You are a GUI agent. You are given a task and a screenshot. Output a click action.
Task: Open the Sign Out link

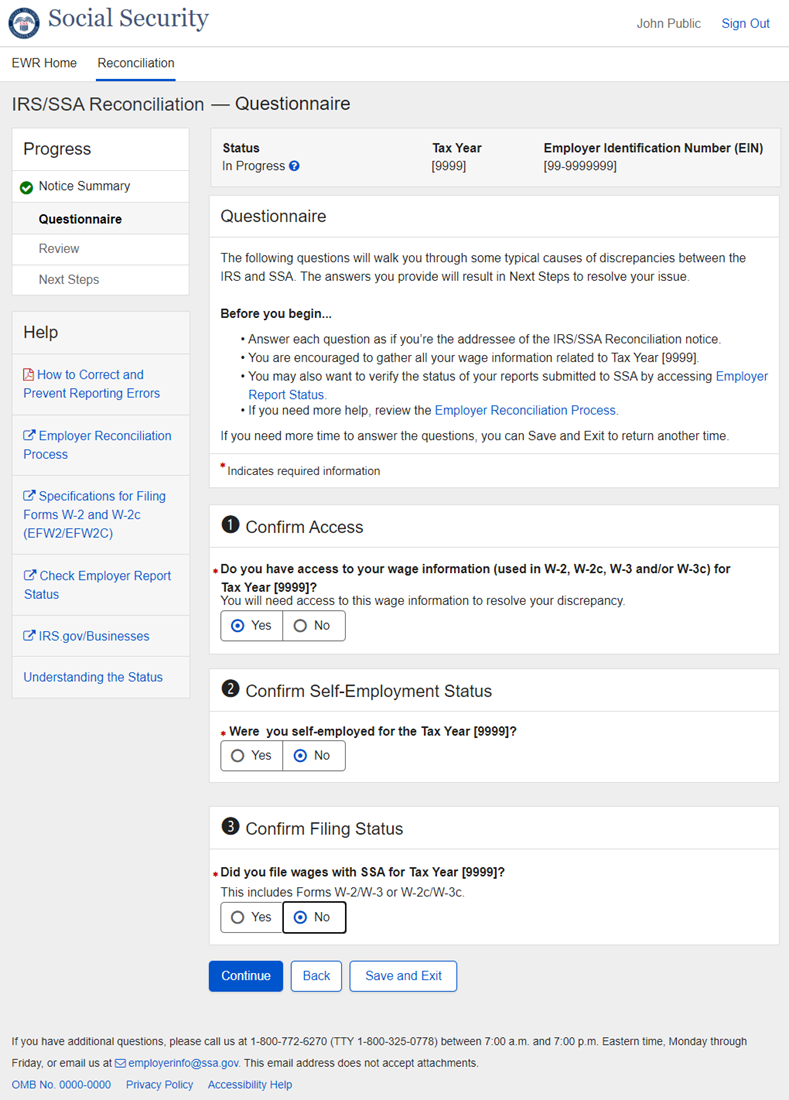(x=745, y=23)
